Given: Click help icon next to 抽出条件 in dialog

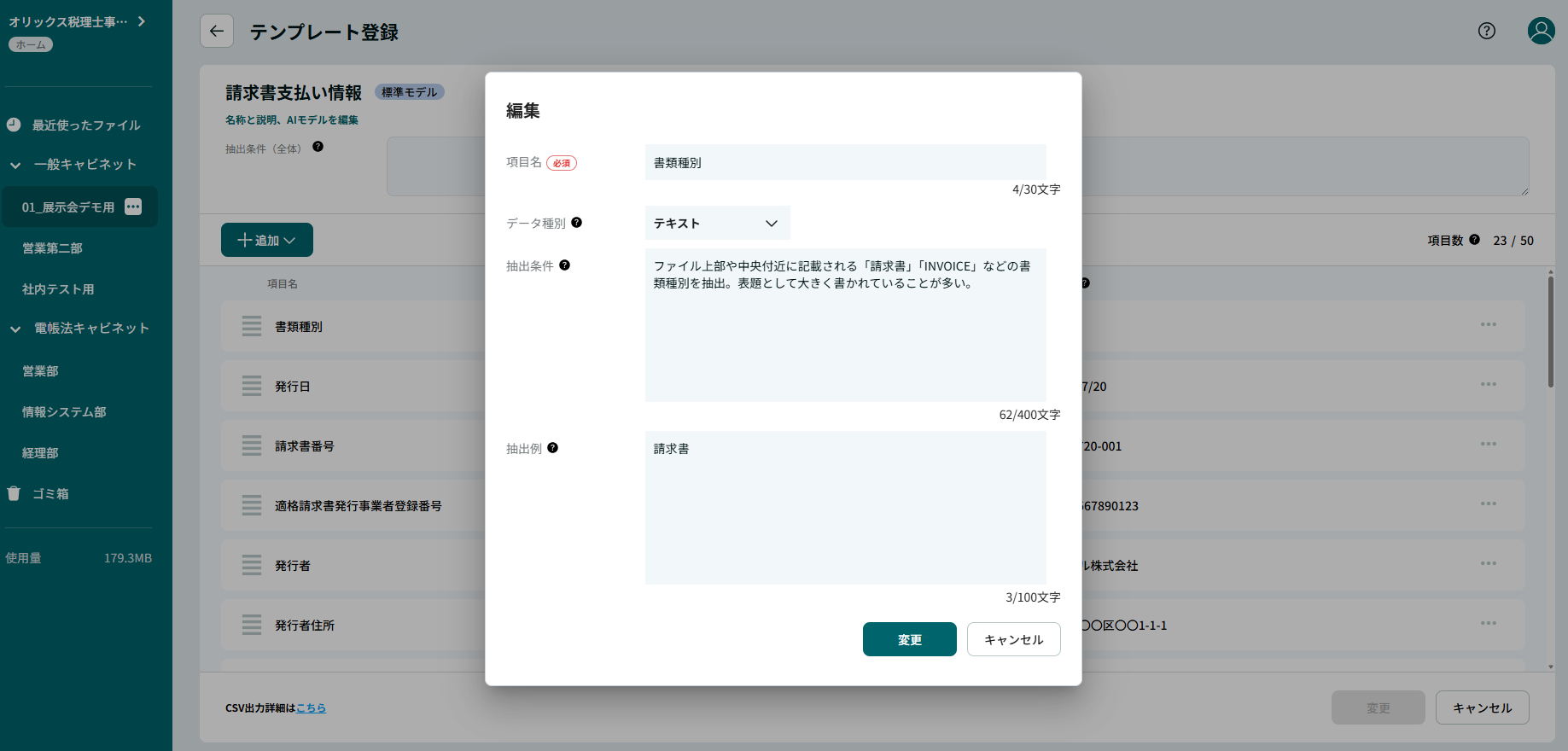Looking at the screenshot, I should (565, 265).
